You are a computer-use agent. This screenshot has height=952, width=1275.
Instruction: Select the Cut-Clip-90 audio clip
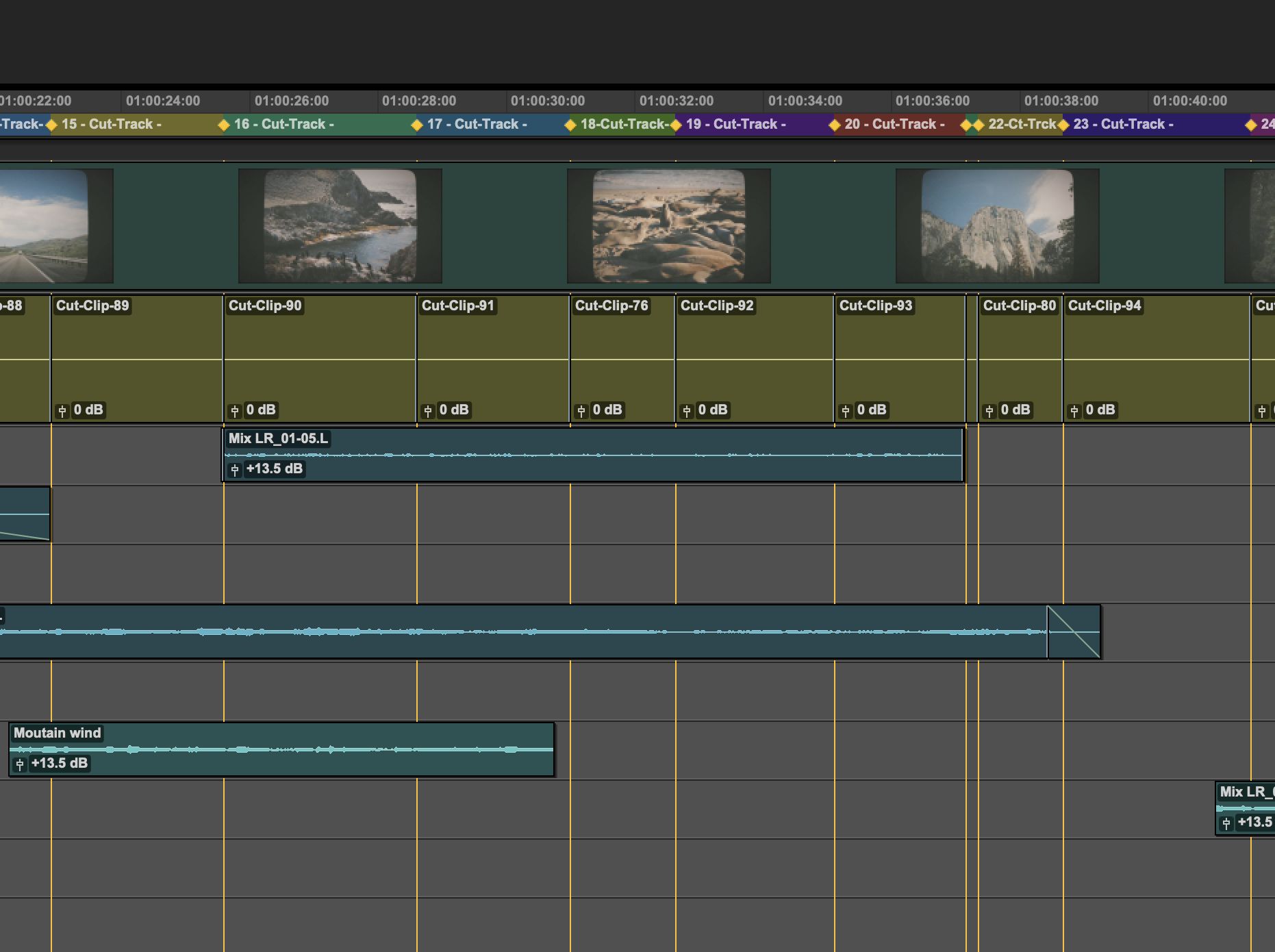tap(320, 358)
